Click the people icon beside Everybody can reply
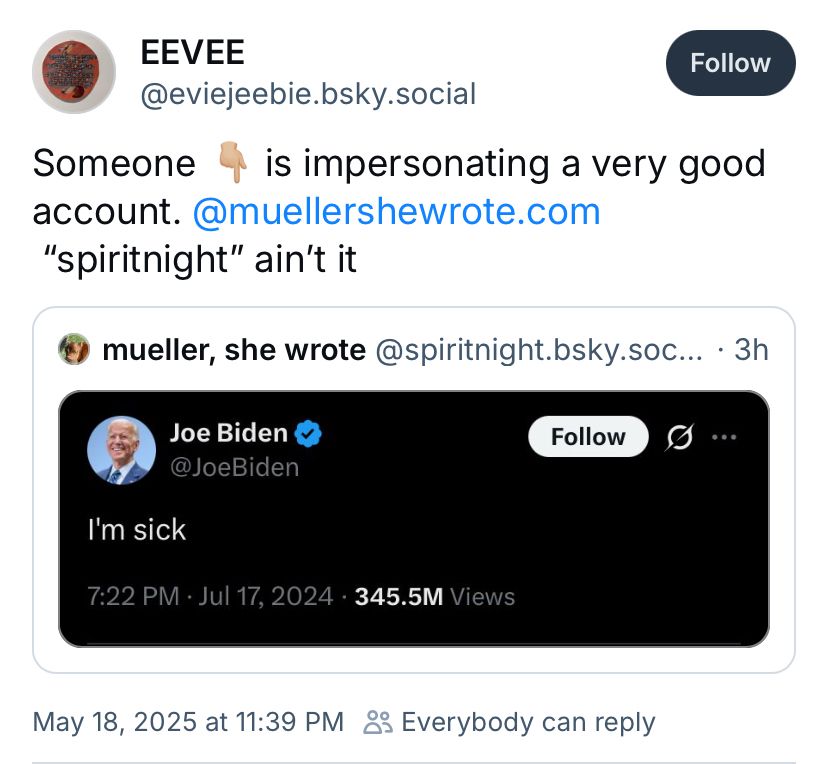 (378, 722)
